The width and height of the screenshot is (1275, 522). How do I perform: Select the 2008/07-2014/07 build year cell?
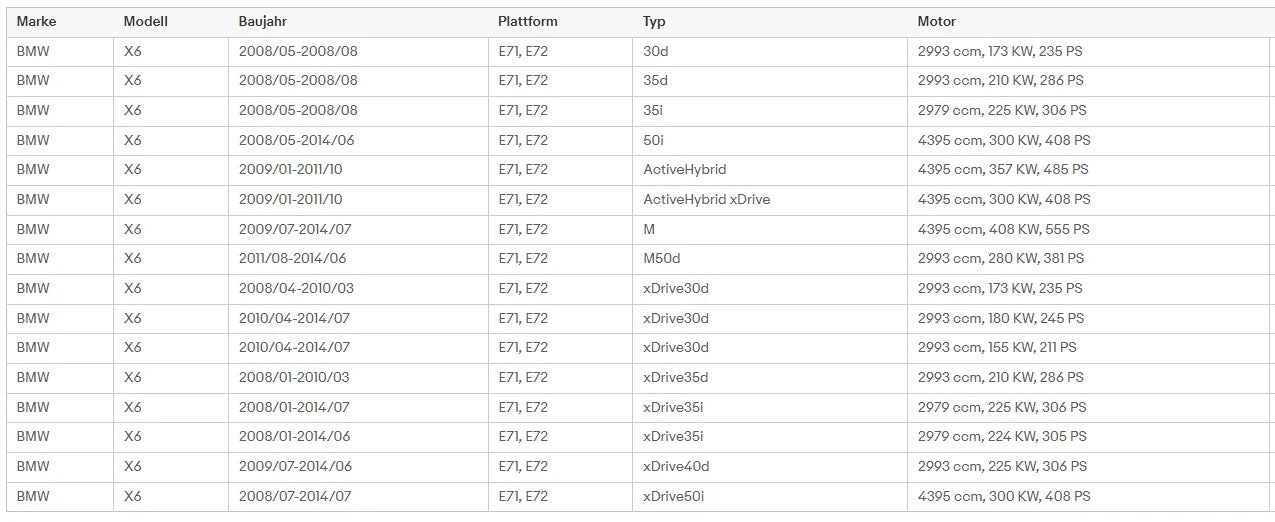pos(358,496)
